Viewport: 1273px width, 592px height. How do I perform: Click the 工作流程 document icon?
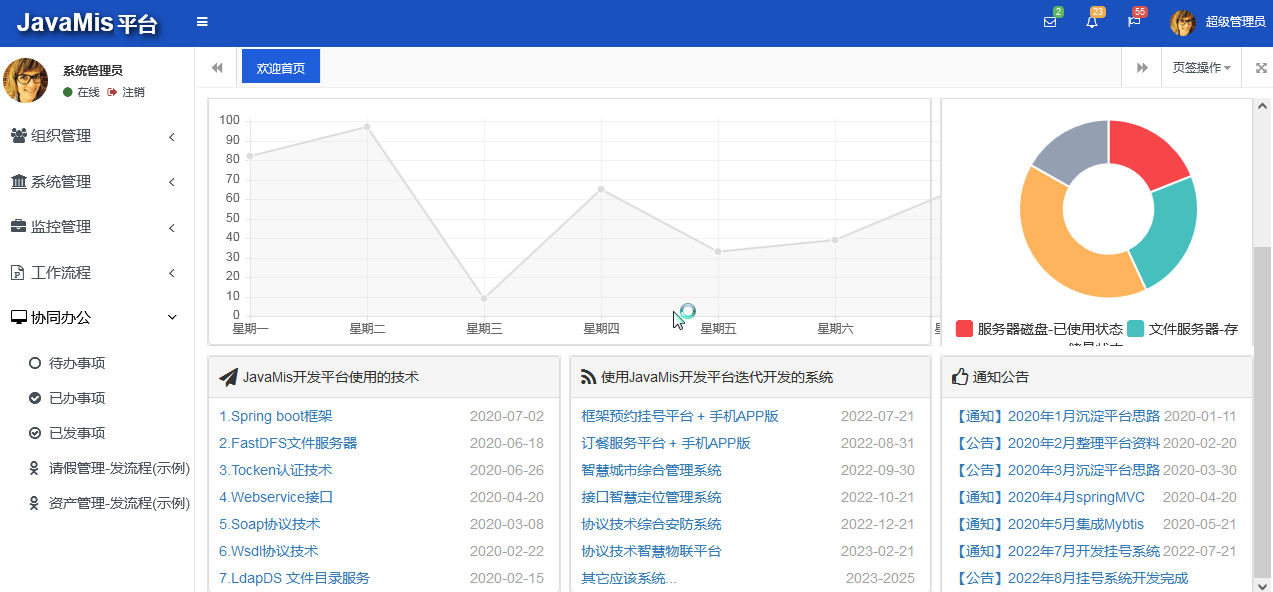coord(18,272)
